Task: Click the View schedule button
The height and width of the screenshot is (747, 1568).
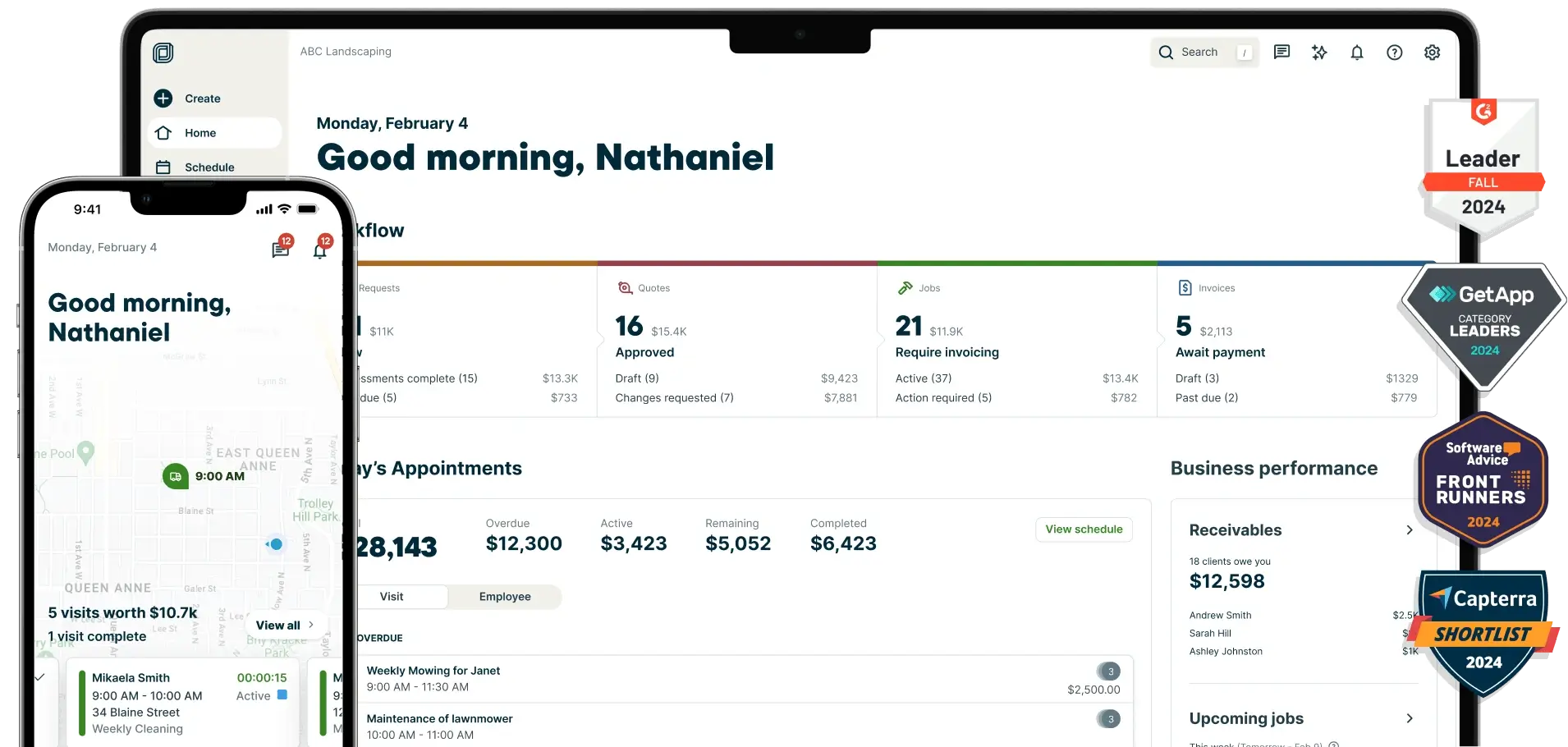Action: click(1084, 529)
